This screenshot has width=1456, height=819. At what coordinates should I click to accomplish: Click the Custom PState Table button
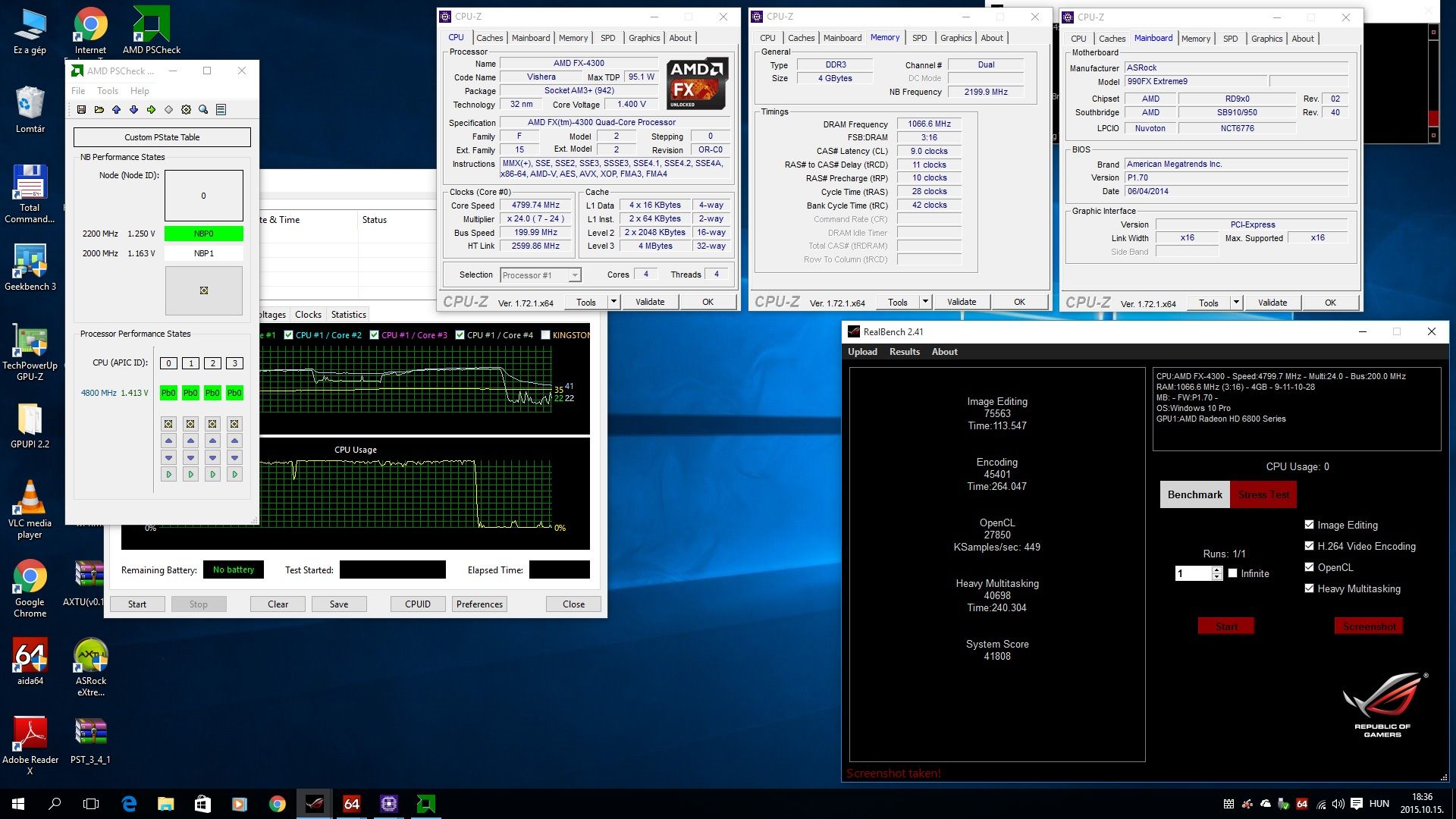[x=162, y=137]
